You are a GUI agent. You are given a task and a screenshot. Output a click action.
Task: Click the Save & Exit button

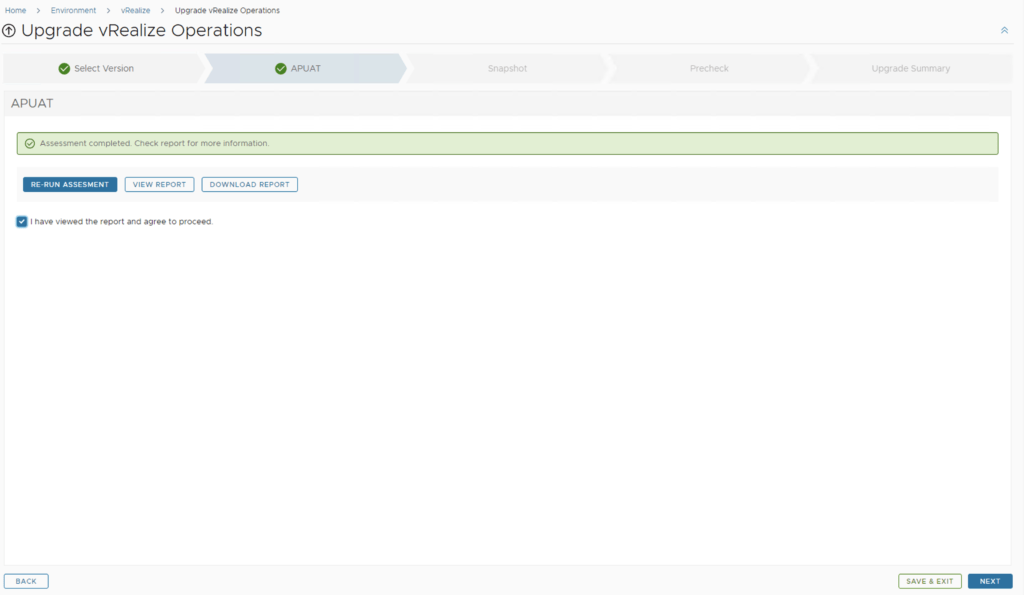929,581
